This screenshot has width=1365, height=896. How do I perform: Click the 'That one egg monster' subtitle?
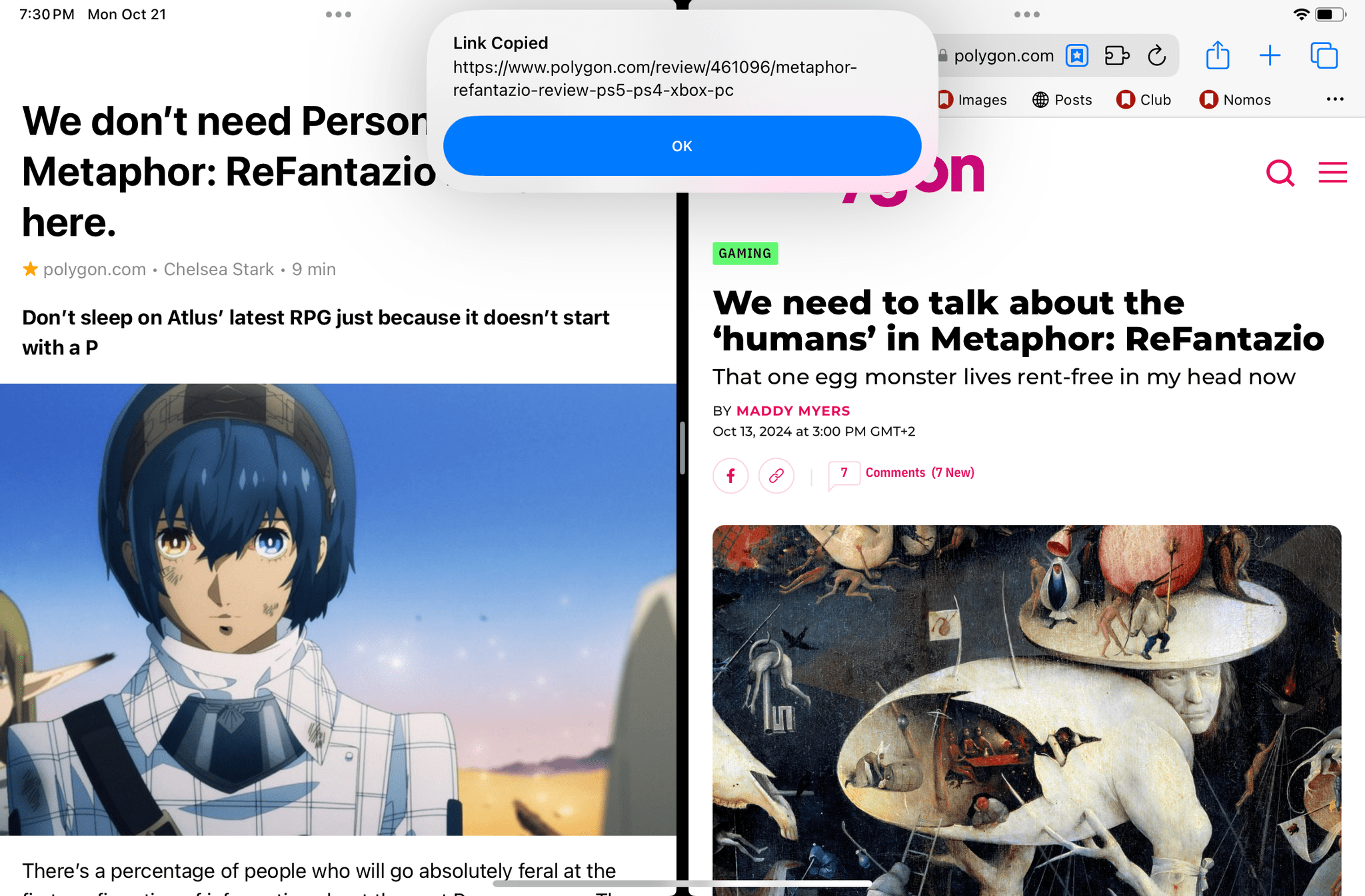[x=1004, y=377]
